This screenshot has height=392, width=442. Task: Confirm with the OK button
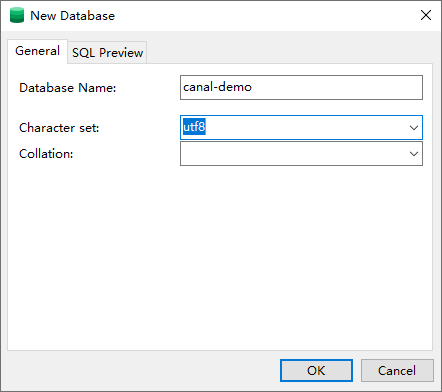pos(316,370)
